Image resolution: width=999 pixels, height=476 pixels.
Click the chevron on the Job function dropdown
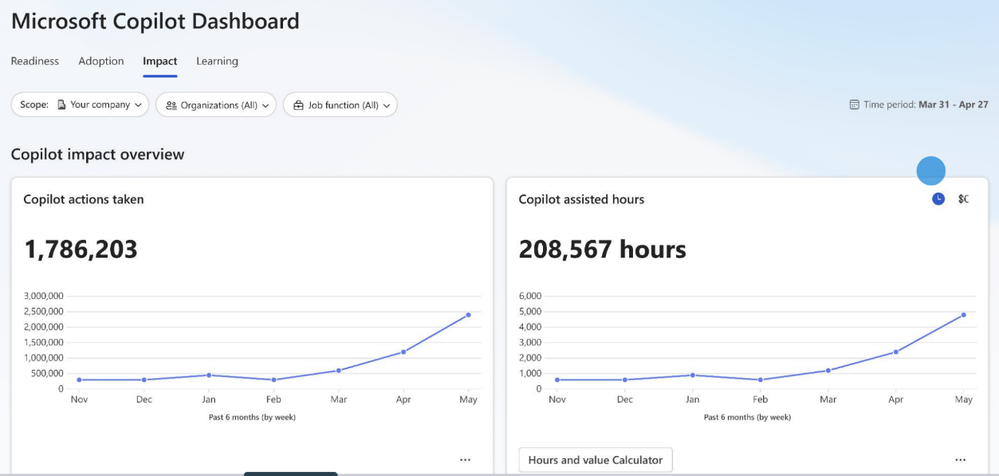pyautogui.click(x=386, y=105)
